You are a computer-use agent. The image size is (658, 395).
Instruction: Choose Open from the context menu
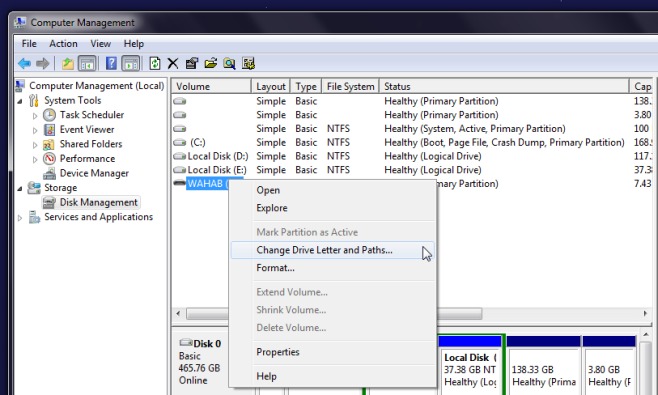(x=332, y=190)
